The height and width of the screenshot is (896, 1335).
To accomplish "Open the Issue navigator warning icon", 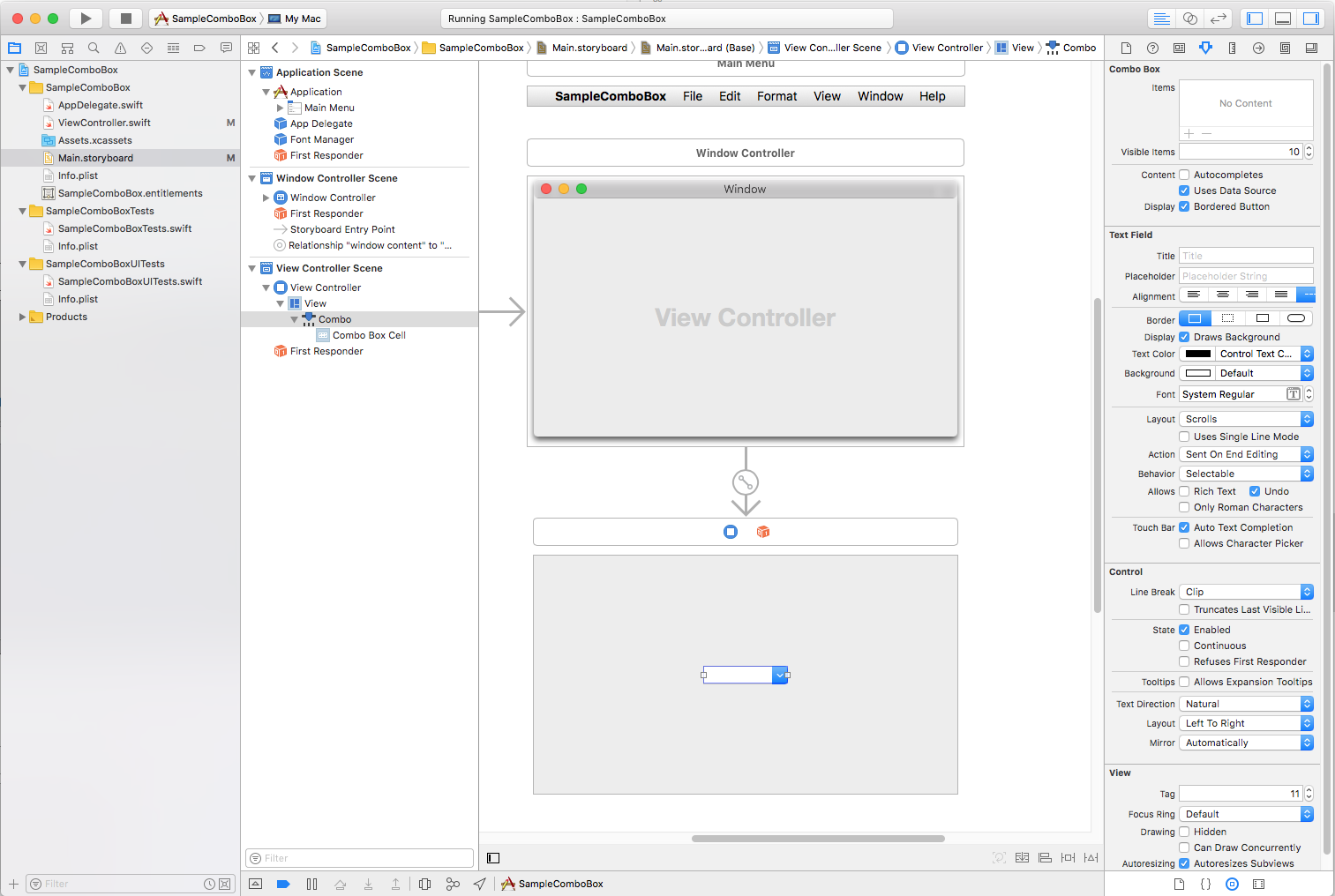I will [x=120, y=49].
